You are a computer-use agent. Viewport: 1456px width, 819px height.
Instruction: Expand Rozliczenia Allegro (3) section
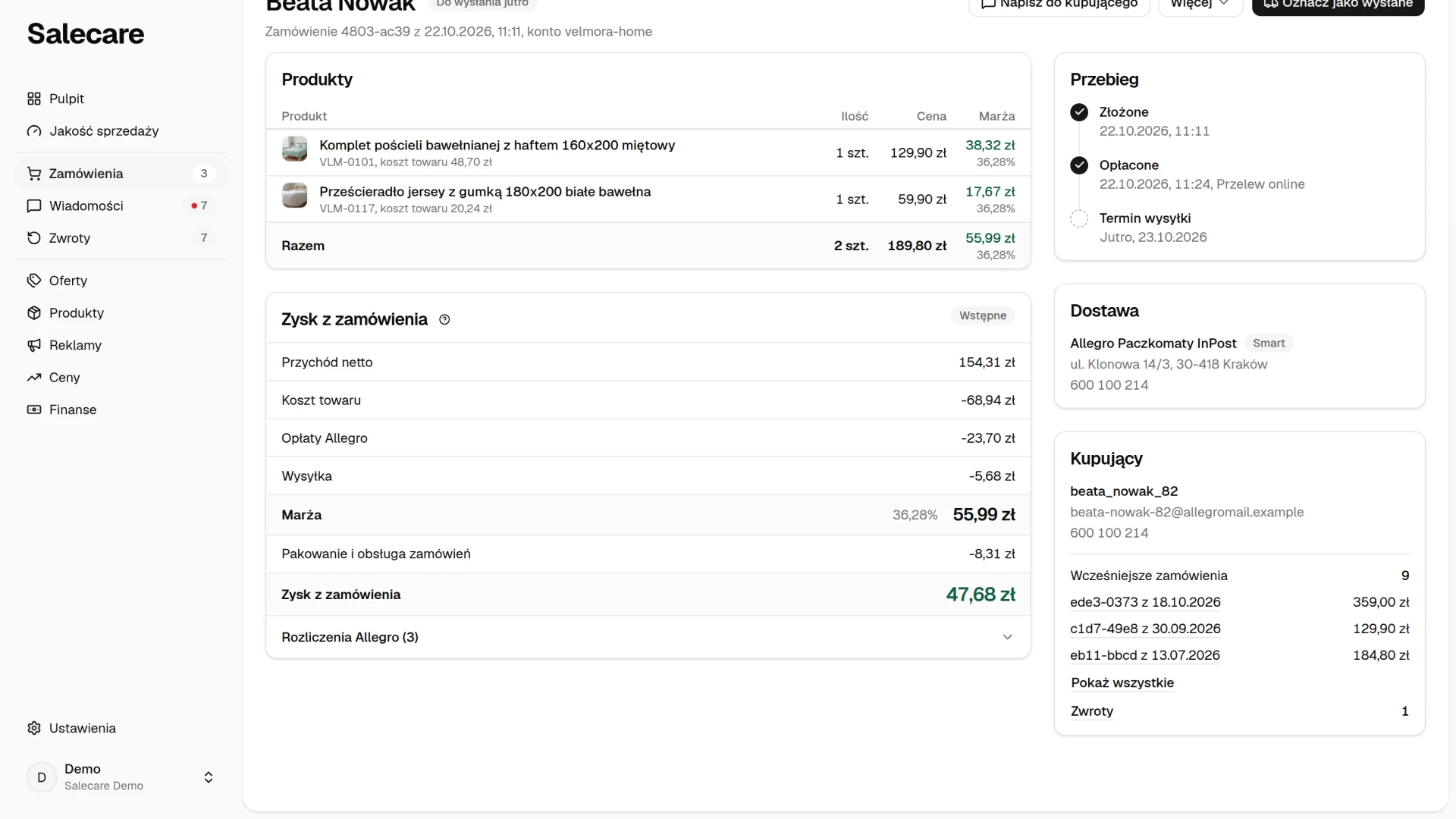[x=648, y=637]
